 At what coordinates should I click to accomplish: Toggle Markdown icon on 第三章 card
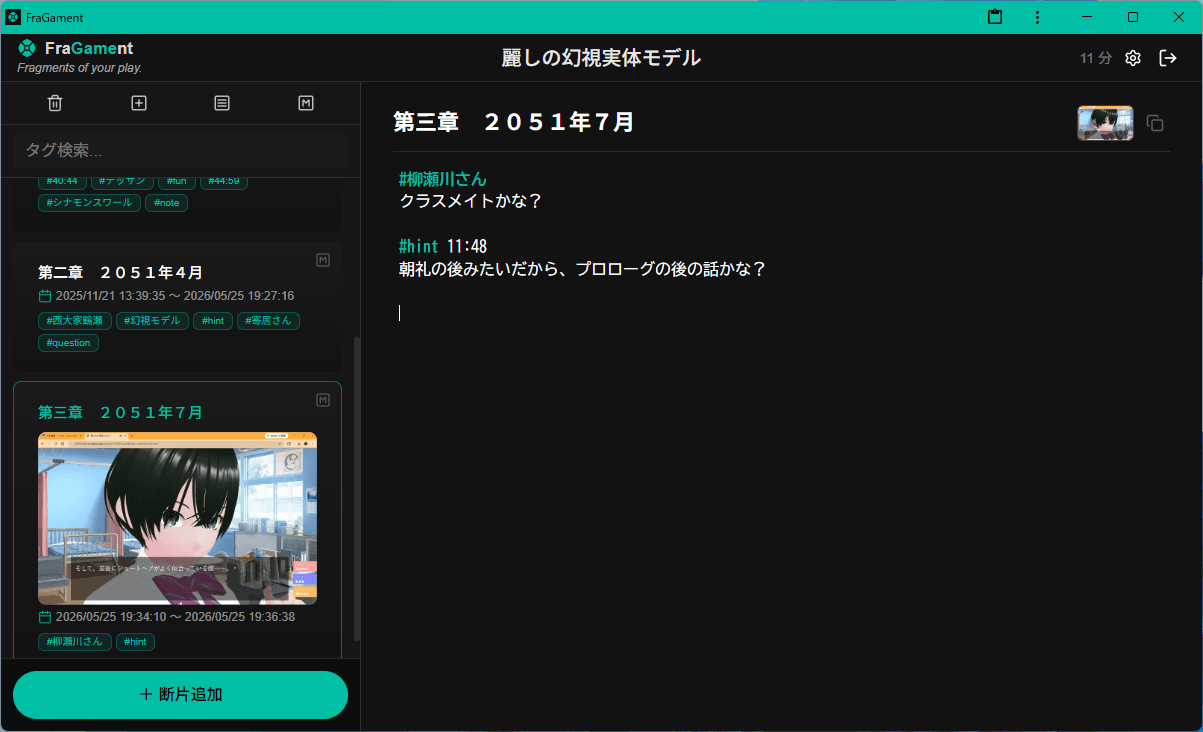[x=323, y=400]
